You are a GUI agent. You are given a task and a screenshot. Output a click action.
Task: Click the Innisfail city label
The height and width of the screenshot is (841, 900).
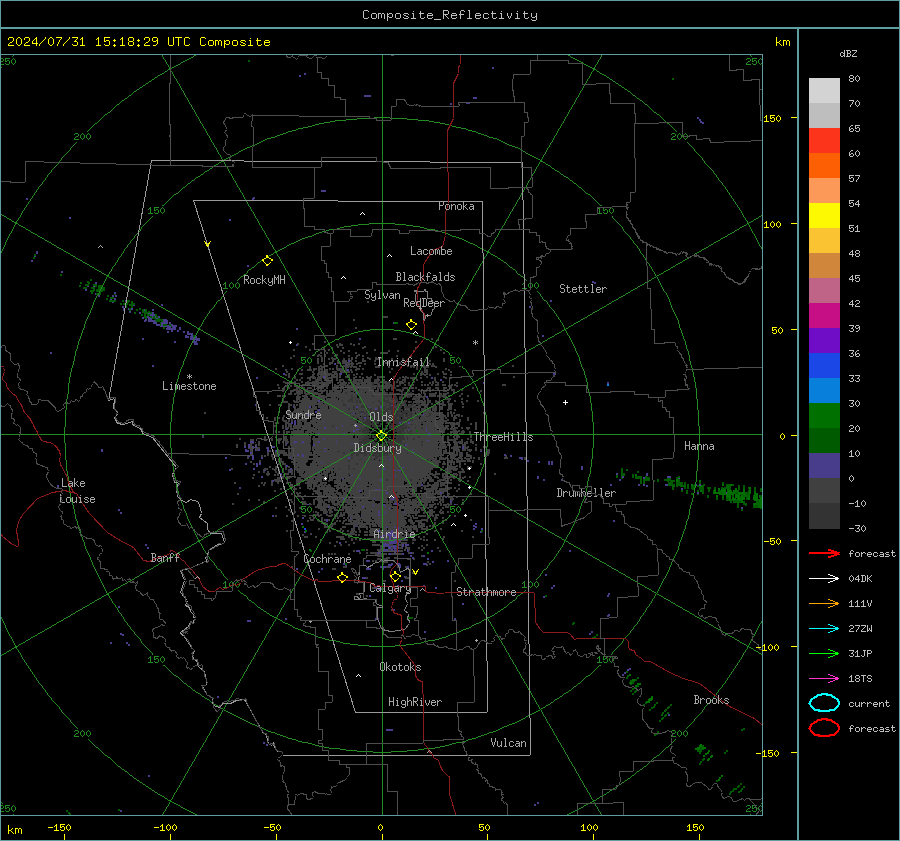click(403, 362)
